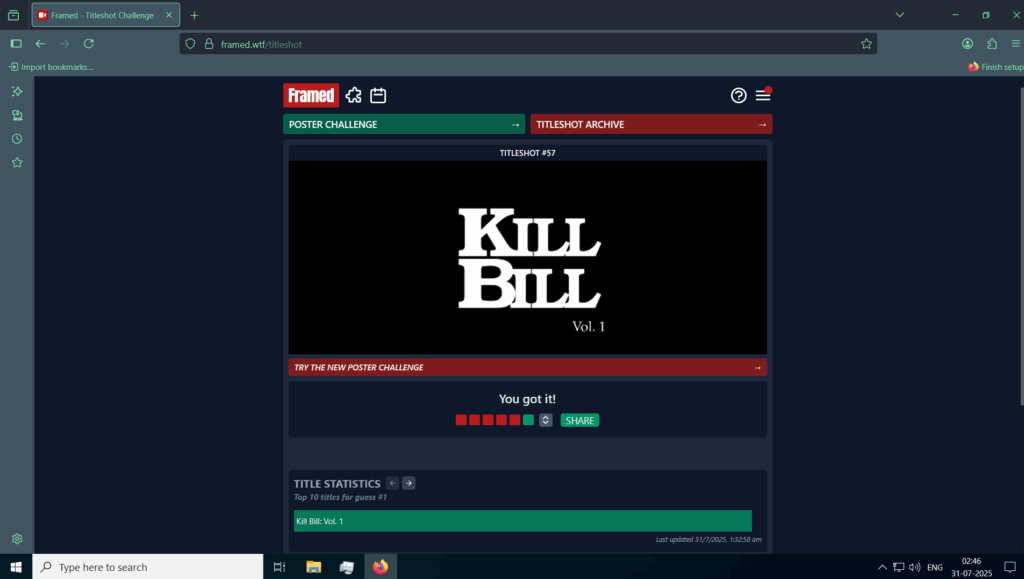
Task: Open the calendar archive icon
Action: [378, 95]
